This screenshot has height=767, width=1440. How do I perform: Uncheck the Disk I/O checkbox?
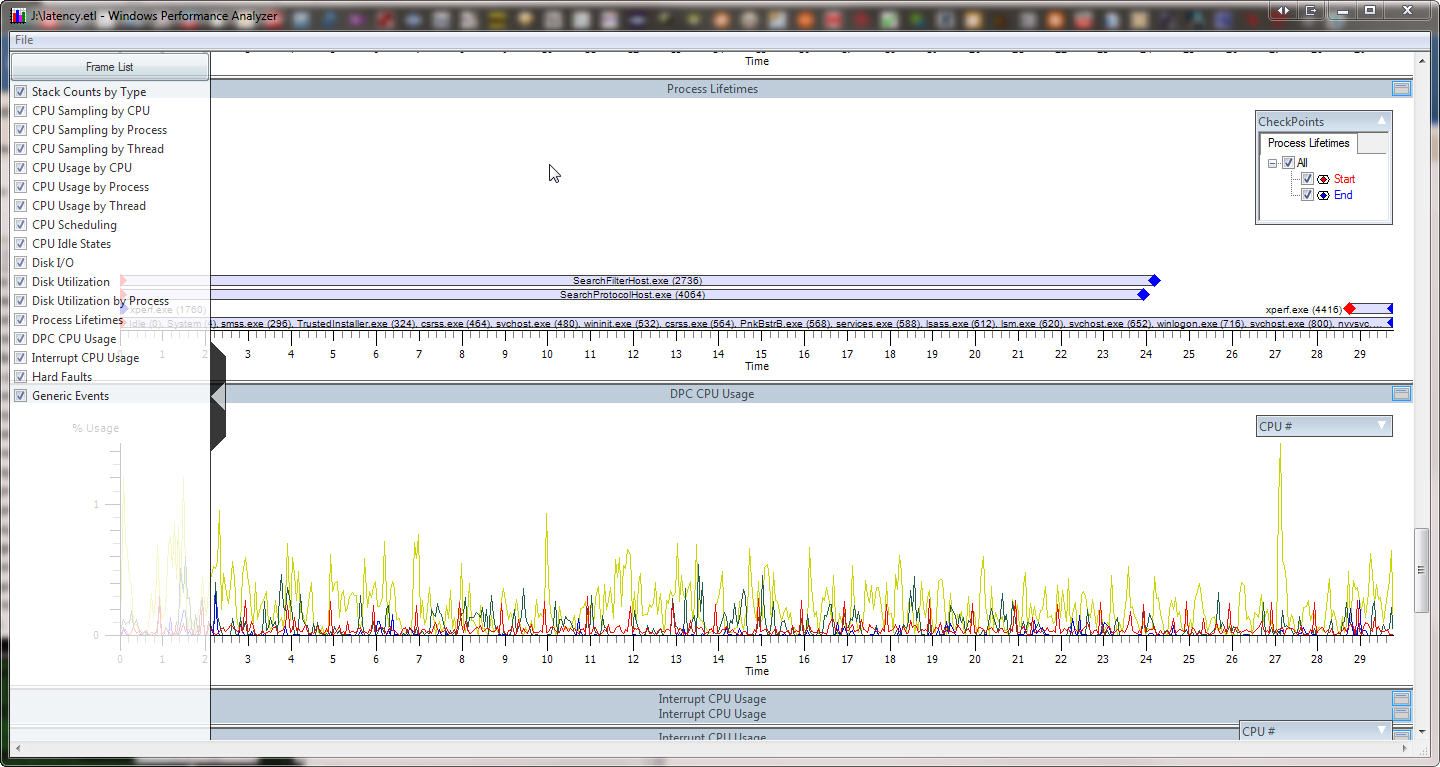click(x=21, y=263)
